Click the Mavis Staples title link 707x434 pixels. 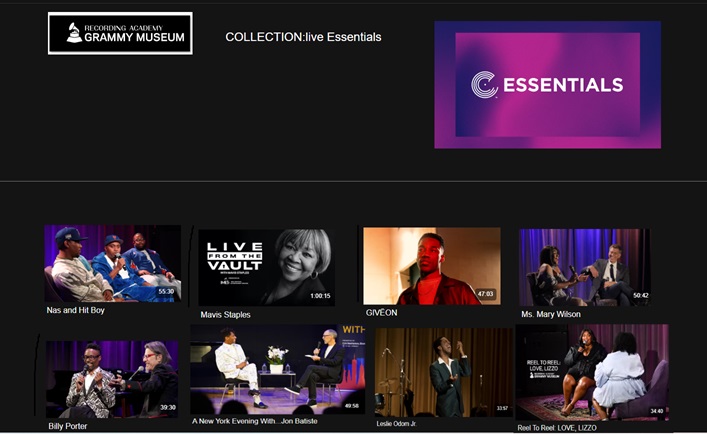tap(225, 315)
